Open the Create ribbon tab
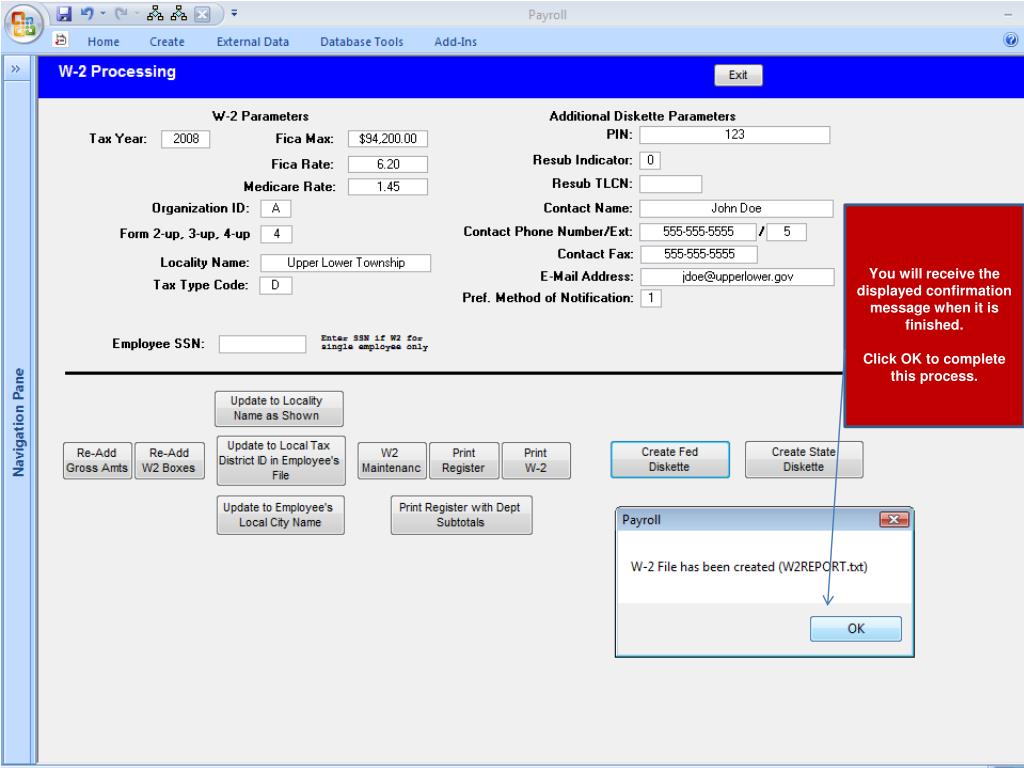 (167, 42)
